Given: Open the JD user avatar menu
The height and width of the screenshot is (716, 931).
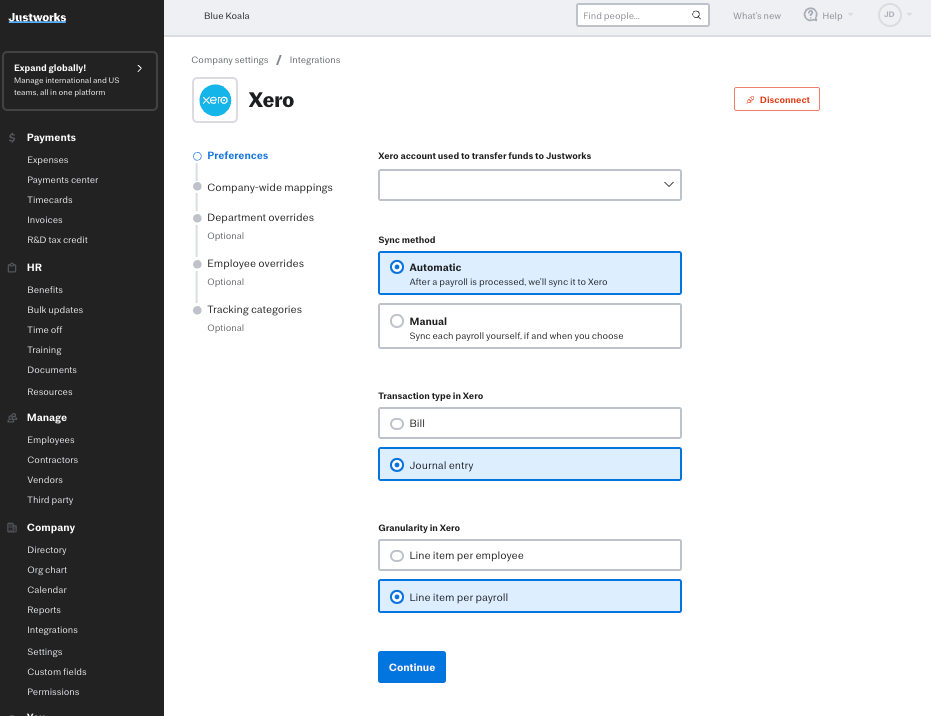Looking at the screenshot, I should pyautogui.click(x=889, y=15).
